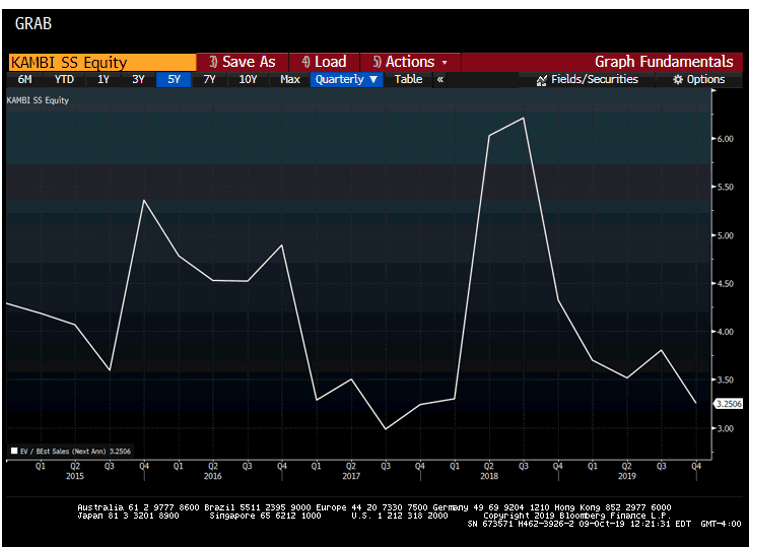
Task: Open Fields/Securities chart icon
Action: tap(542, 80)
